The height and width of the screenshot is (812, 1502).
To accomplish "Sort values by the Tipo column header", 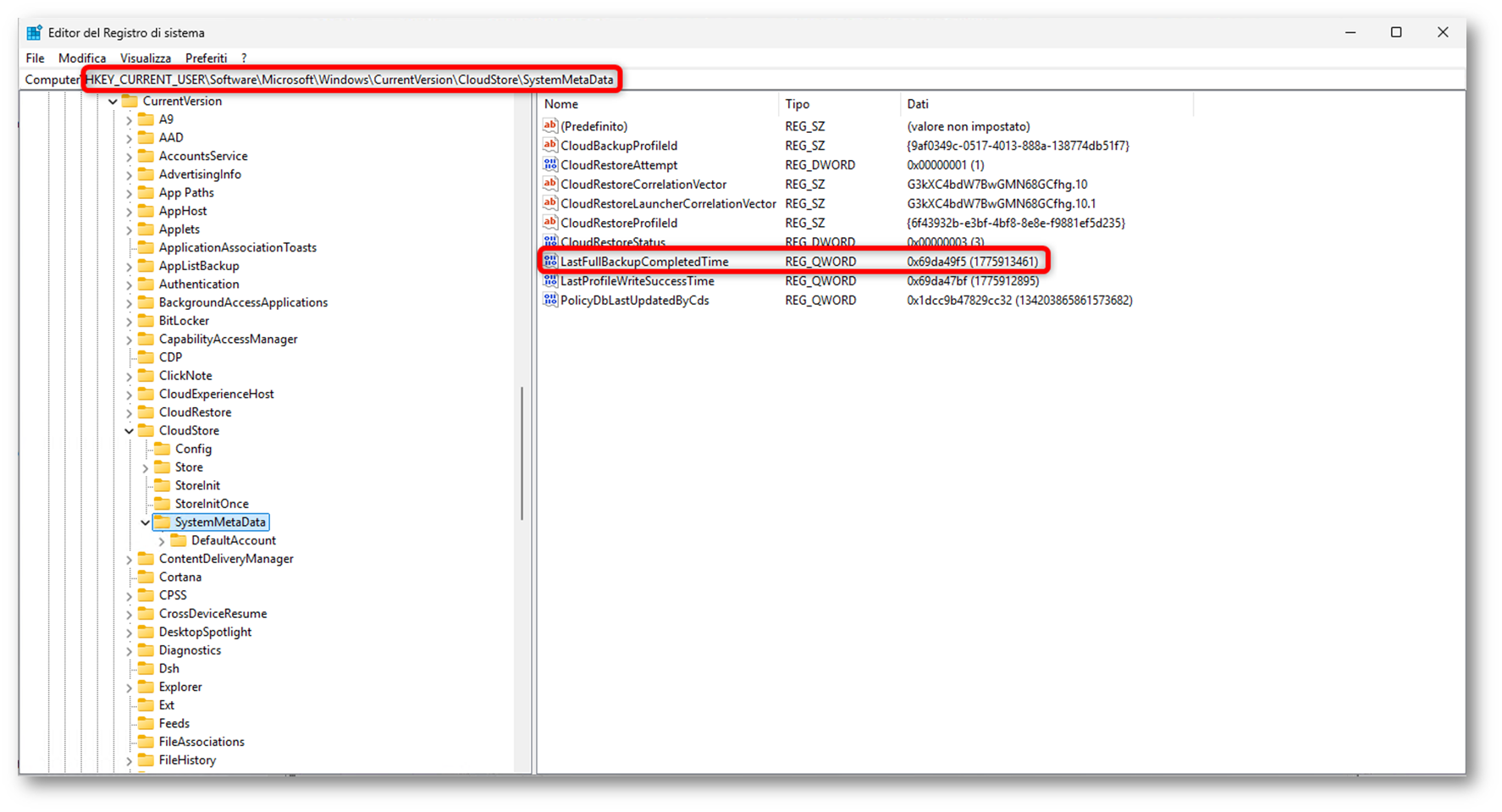I will [839, 104].
